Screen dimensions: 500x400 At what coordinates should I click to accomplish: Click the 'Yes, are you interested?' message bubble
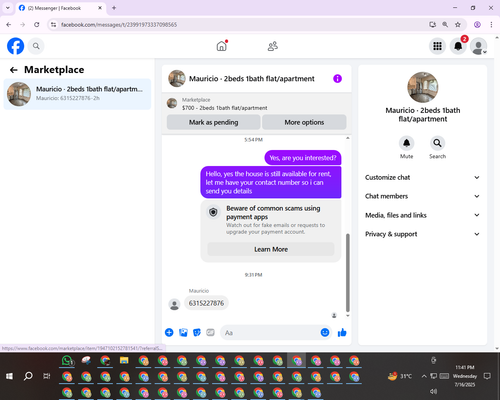coord(303,158)
